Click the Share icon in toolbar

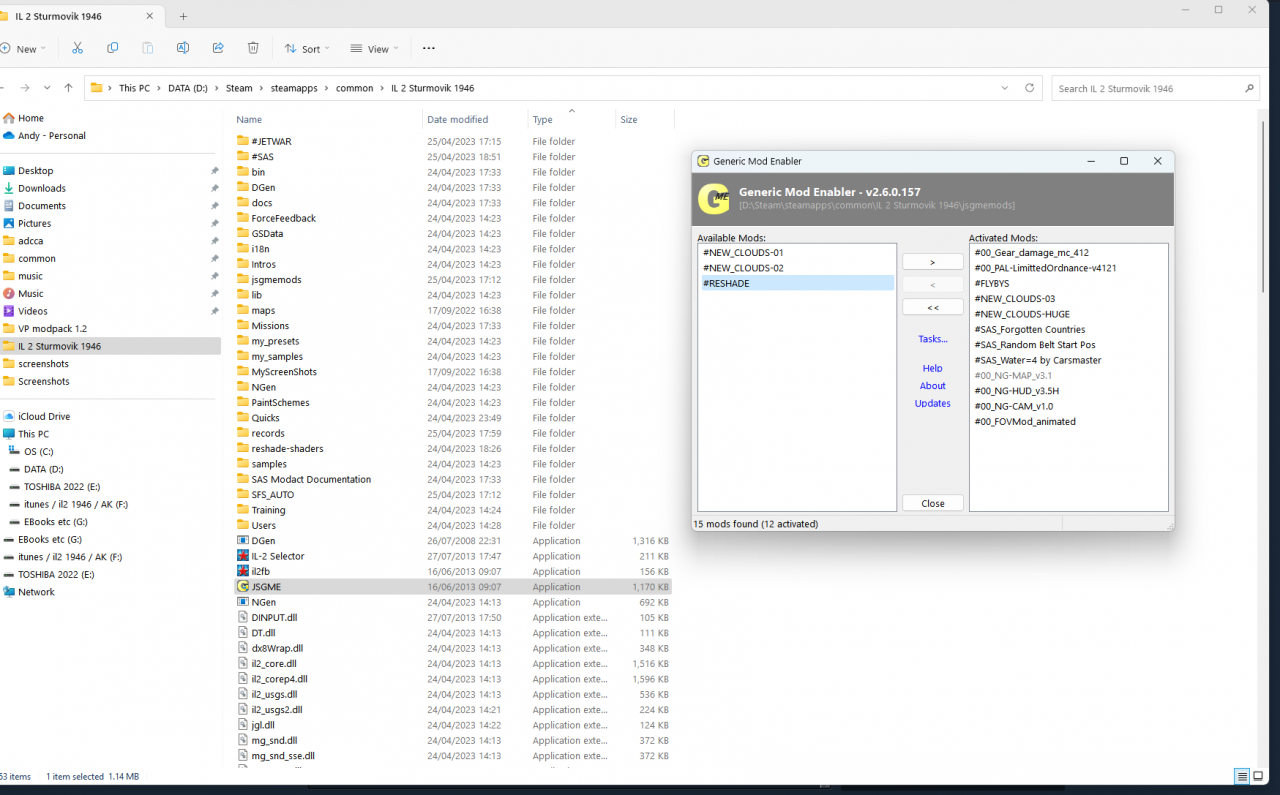pyautogui.click(x=218, y=48)
